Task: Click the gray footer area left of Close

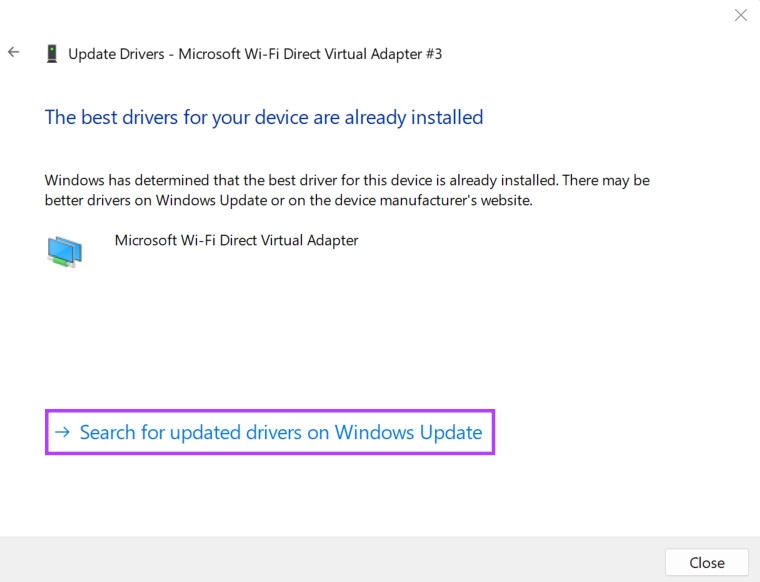Action: pyautogui.click(x=330, y=560)
